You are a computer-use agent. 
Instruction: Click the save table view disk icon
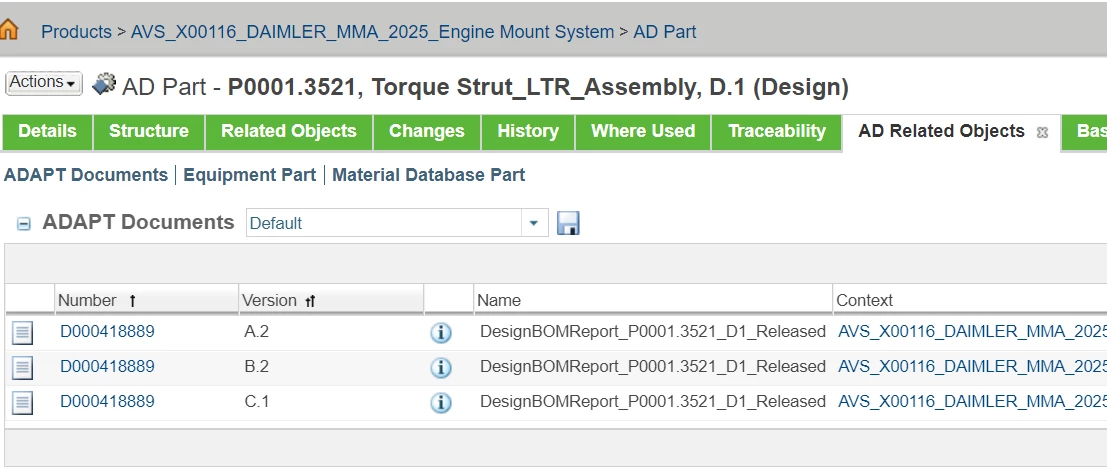(568, 223)
